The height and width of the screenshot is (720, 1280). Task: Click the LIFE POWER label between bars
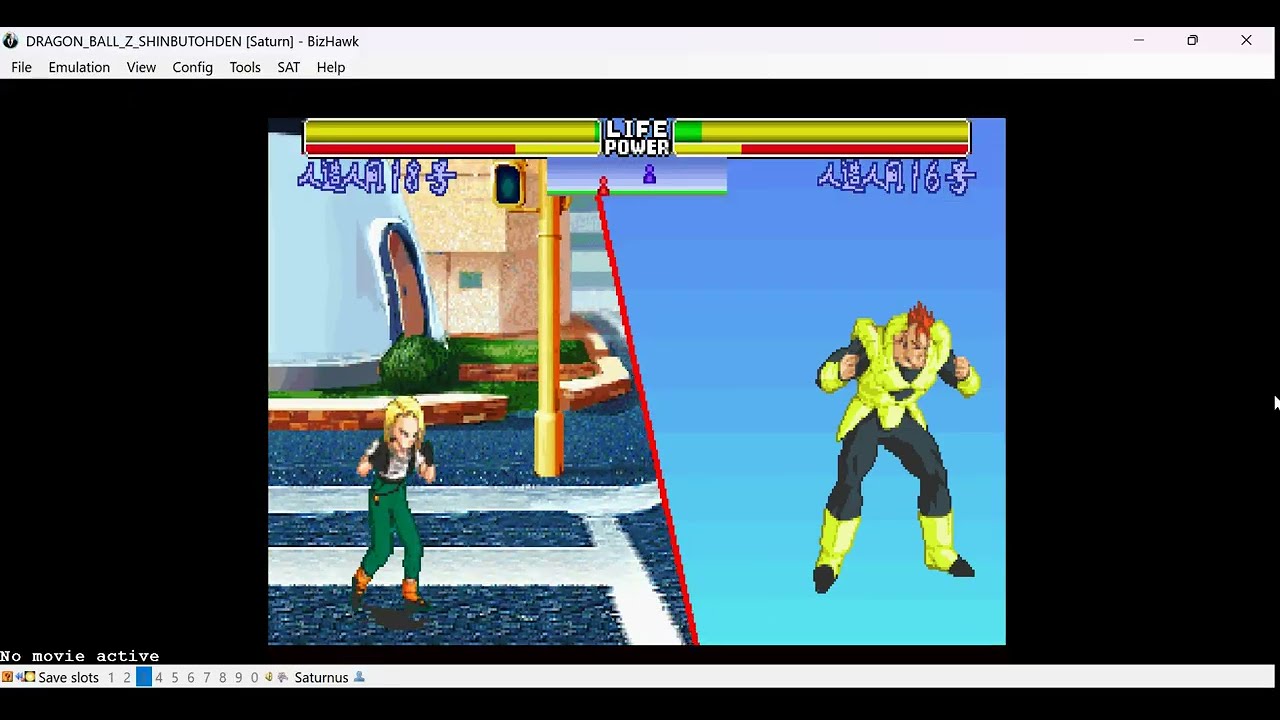pyautogui.click(x=637, y=138)
